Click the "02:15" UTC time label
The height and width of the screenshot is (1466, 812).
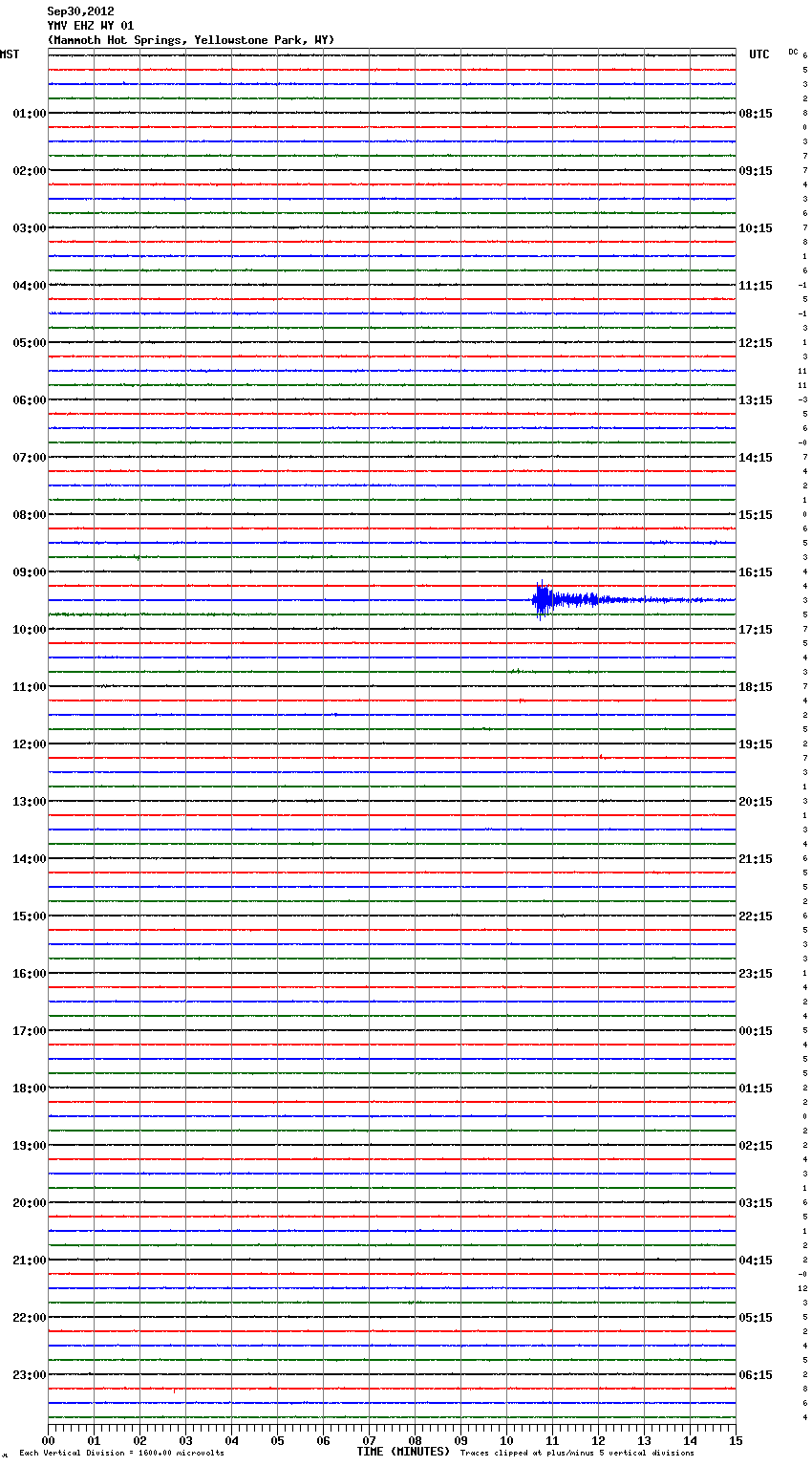(756, 1146)
